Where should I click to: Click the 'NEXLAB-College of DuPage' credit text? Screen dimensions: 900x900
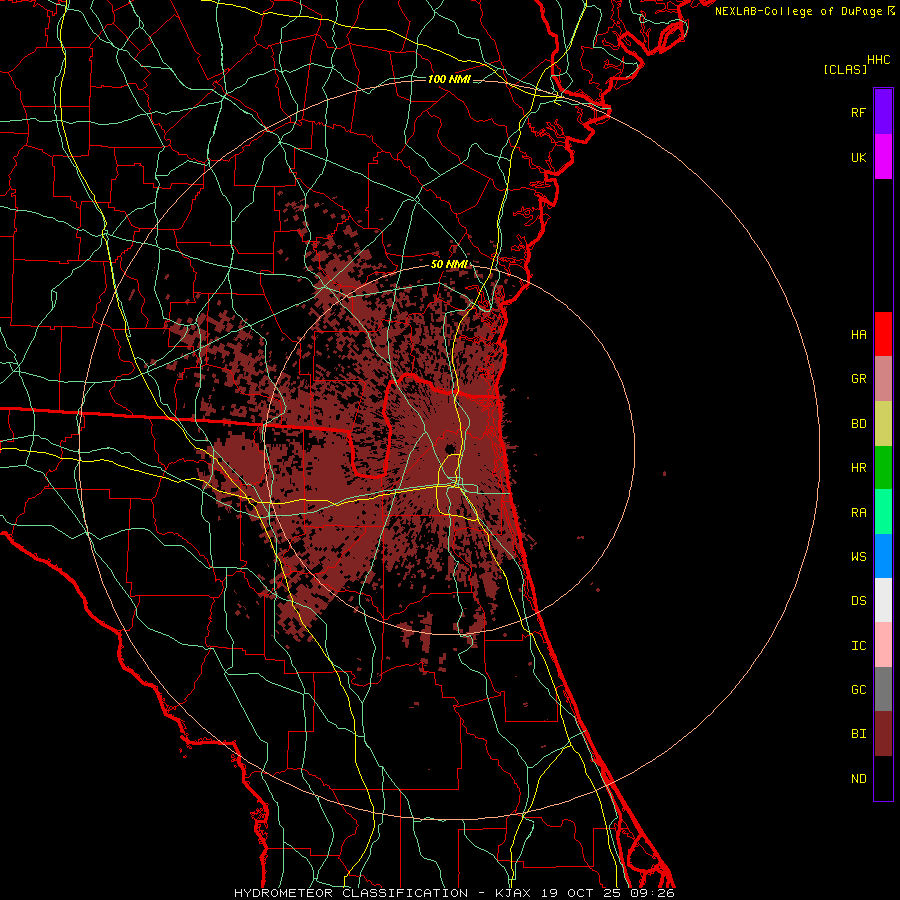(798, 11)
